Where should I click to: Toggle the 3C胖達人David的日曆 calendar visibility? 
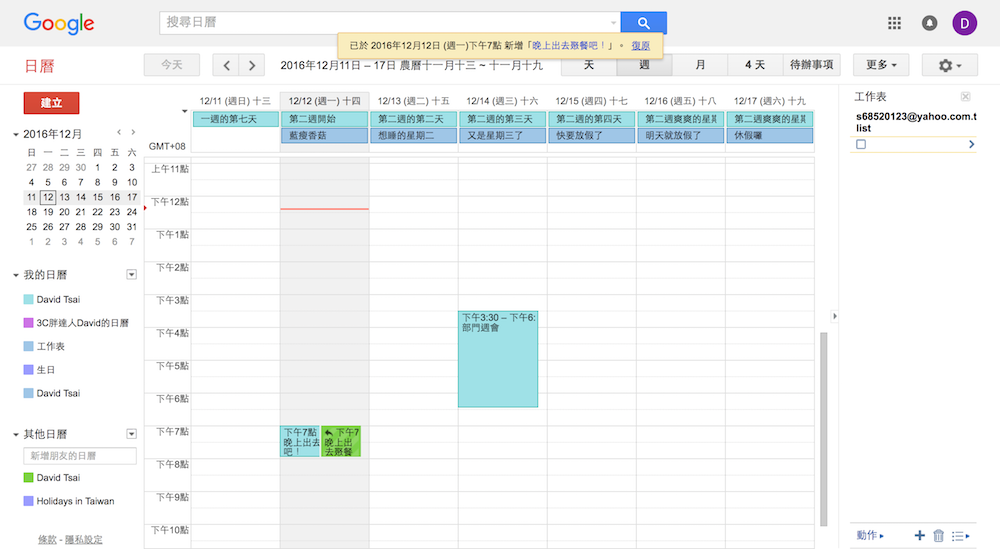pyautogui.click(x=28, y=323)
